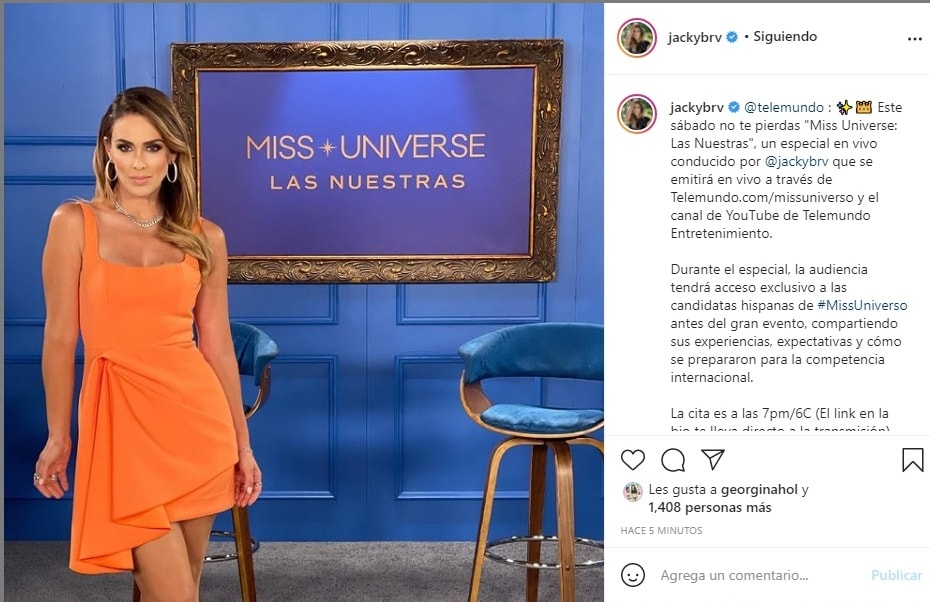
Task: Click the jackybrv avatar beside the caption
Action: tap(637, 113)
